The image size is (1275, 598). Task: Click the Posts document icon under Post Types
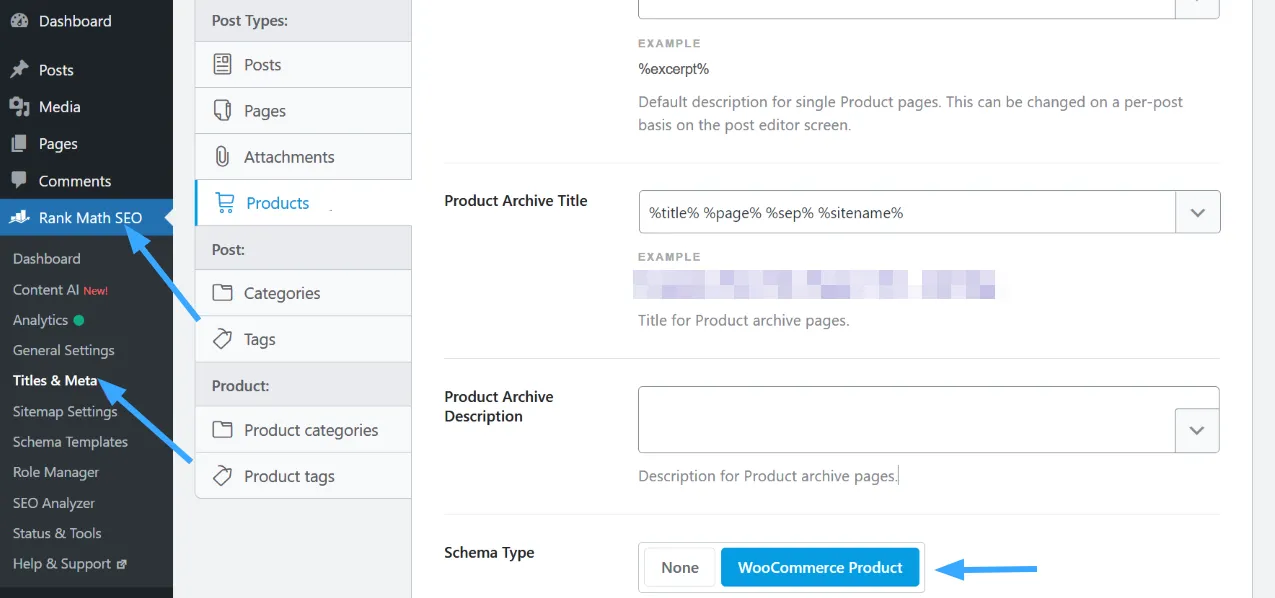pos(223,65)
